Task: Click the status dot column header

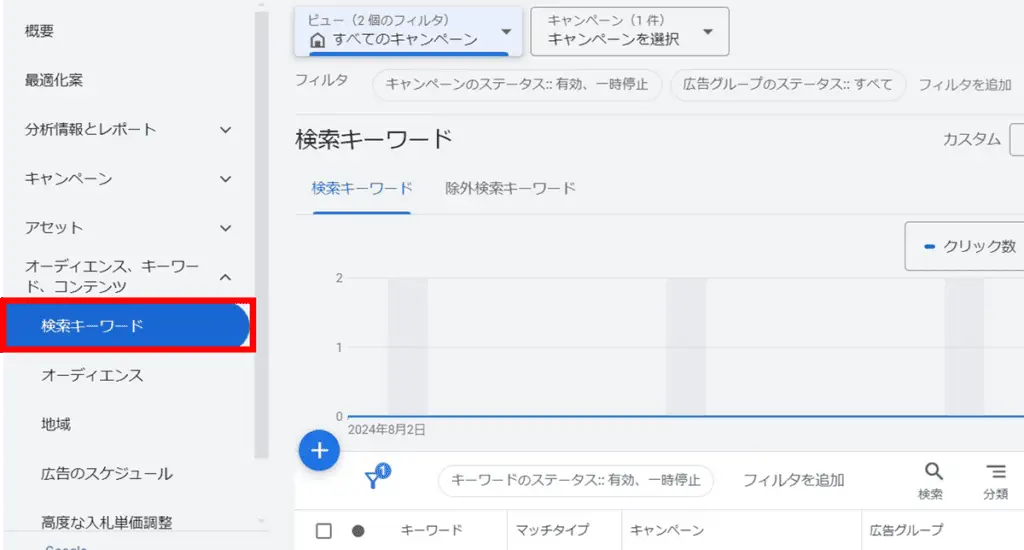Action: click(x=358, y=531)
